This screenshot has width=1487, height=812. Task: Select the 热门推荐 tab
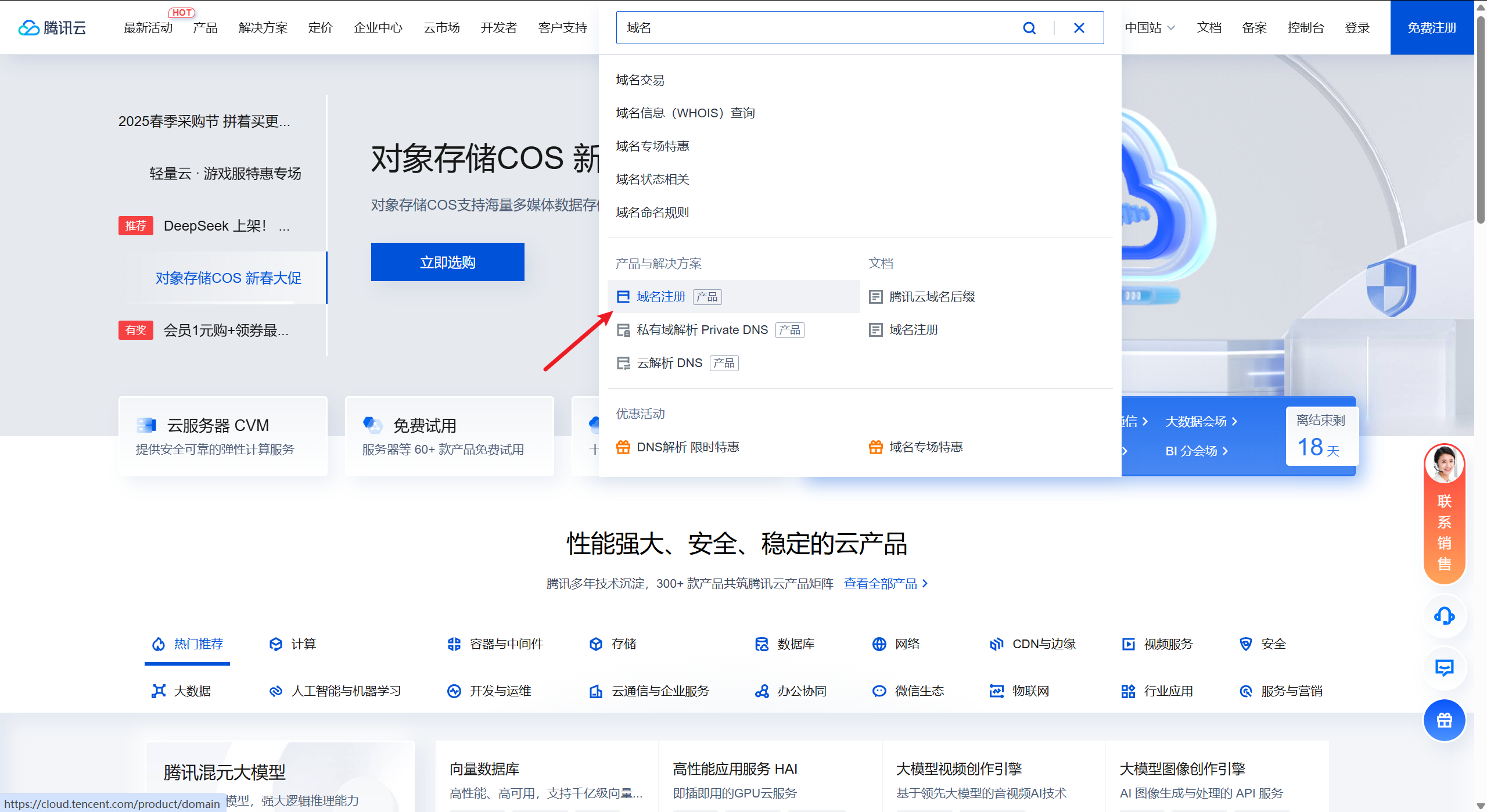(x=187, y=644)
